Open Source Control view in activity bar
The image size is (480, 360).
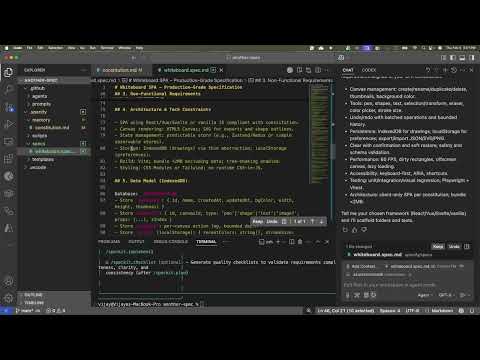click(x=9, y=107)
